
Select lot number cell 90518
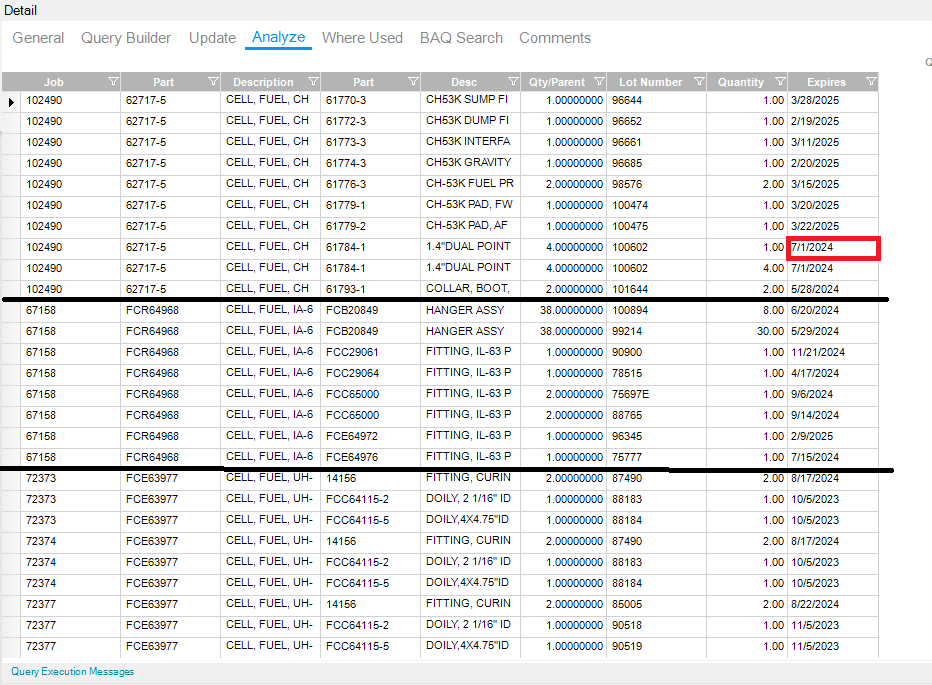click(x=656, y=626)
